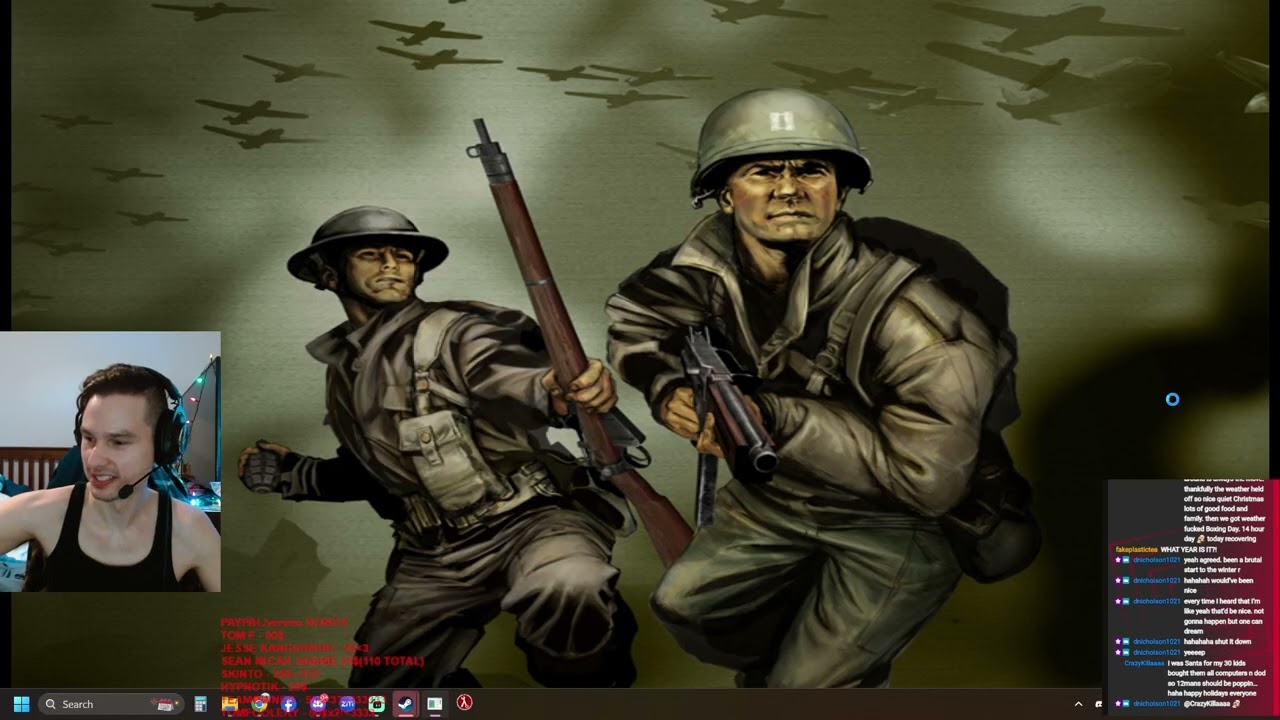Click the 'WHAT YEAR IS IT?!' chat message
This screenshot has height=720, width=1280.
(1189, 550)
